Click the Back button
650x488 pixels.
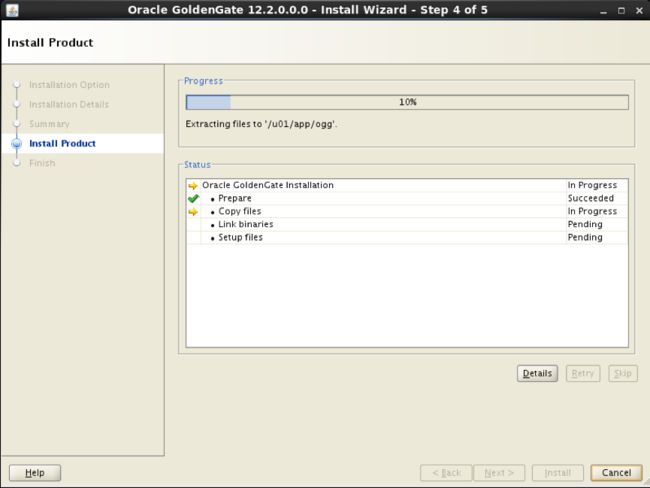pos(446,473)
